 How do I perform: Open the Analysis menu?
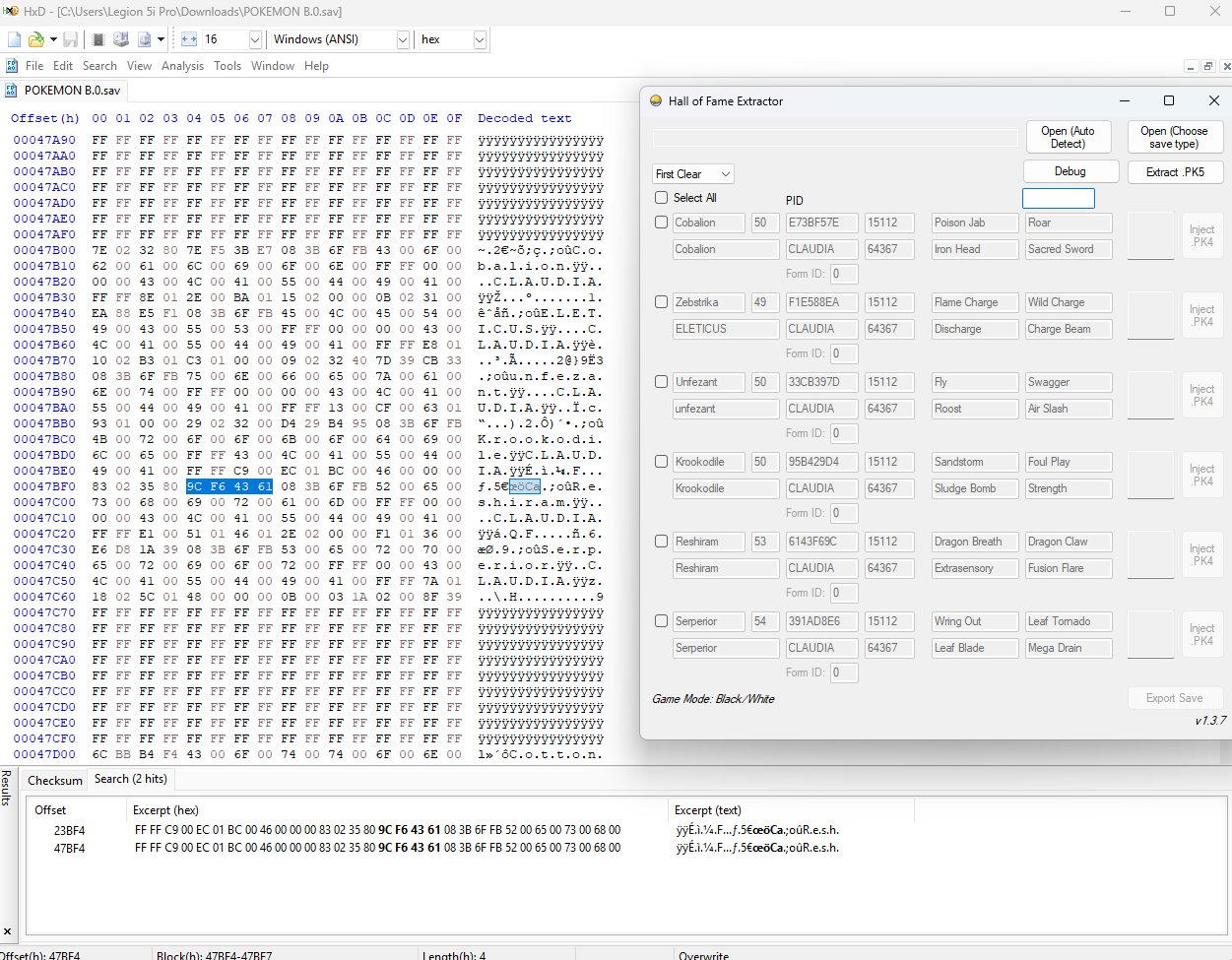pos(182,66)
